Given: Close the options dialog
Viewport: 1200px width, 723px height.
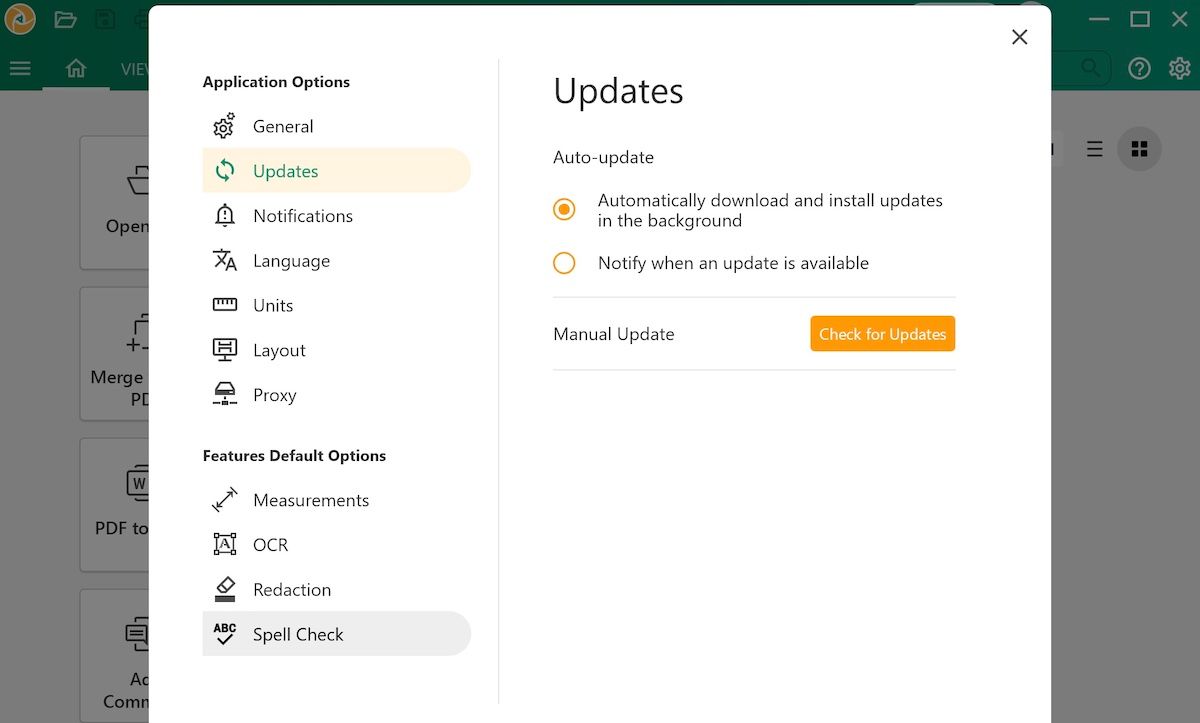Looking at the screenshot, I should (1019, 37).
